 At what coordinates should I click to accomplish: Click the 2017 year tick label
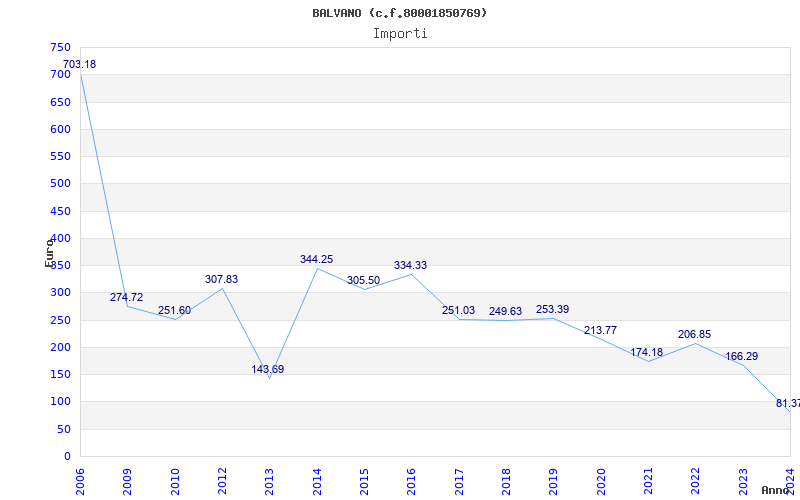pyautogui.click(x=459, y=482)
